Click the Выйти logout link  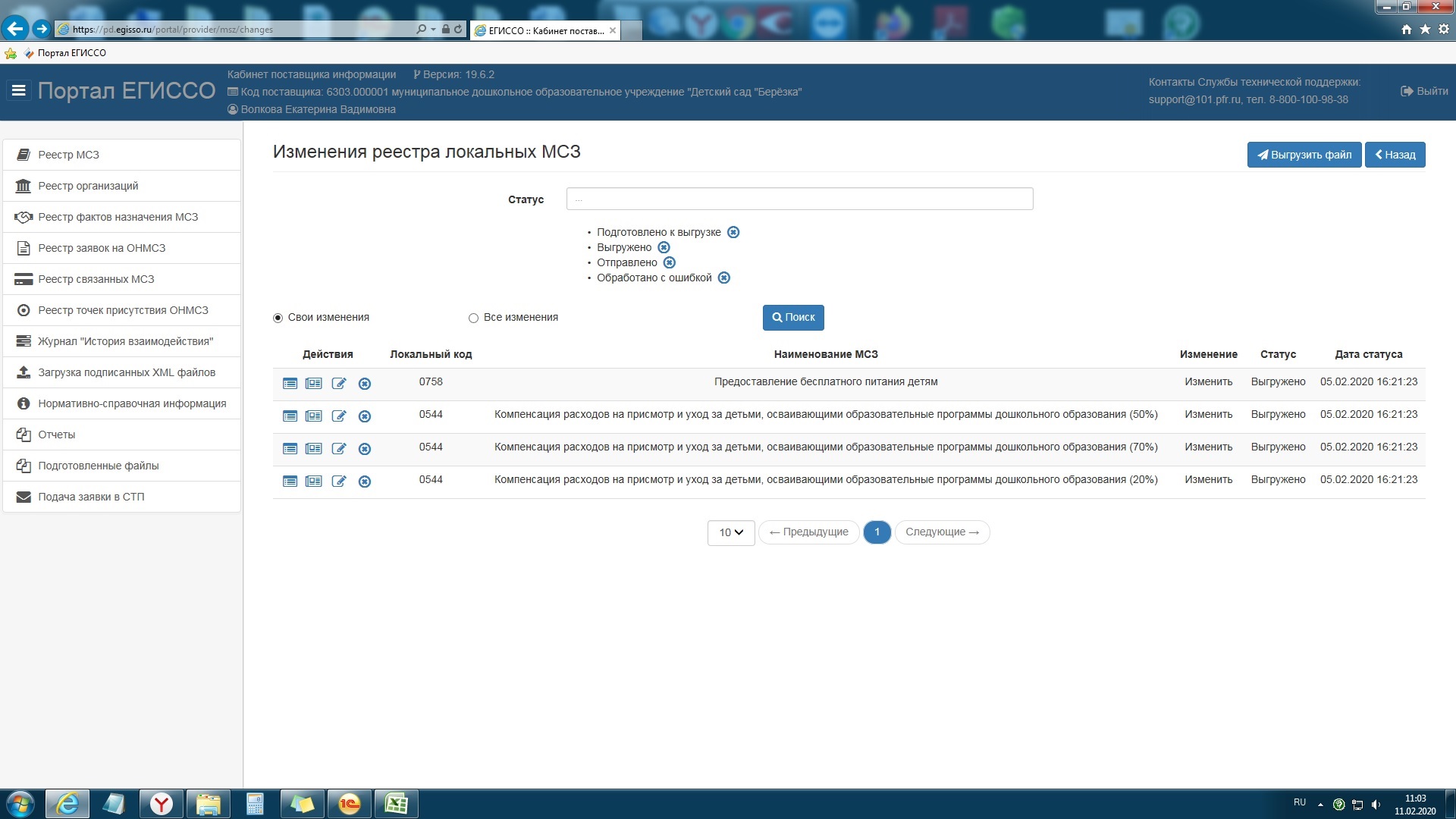click(1424, 91)
